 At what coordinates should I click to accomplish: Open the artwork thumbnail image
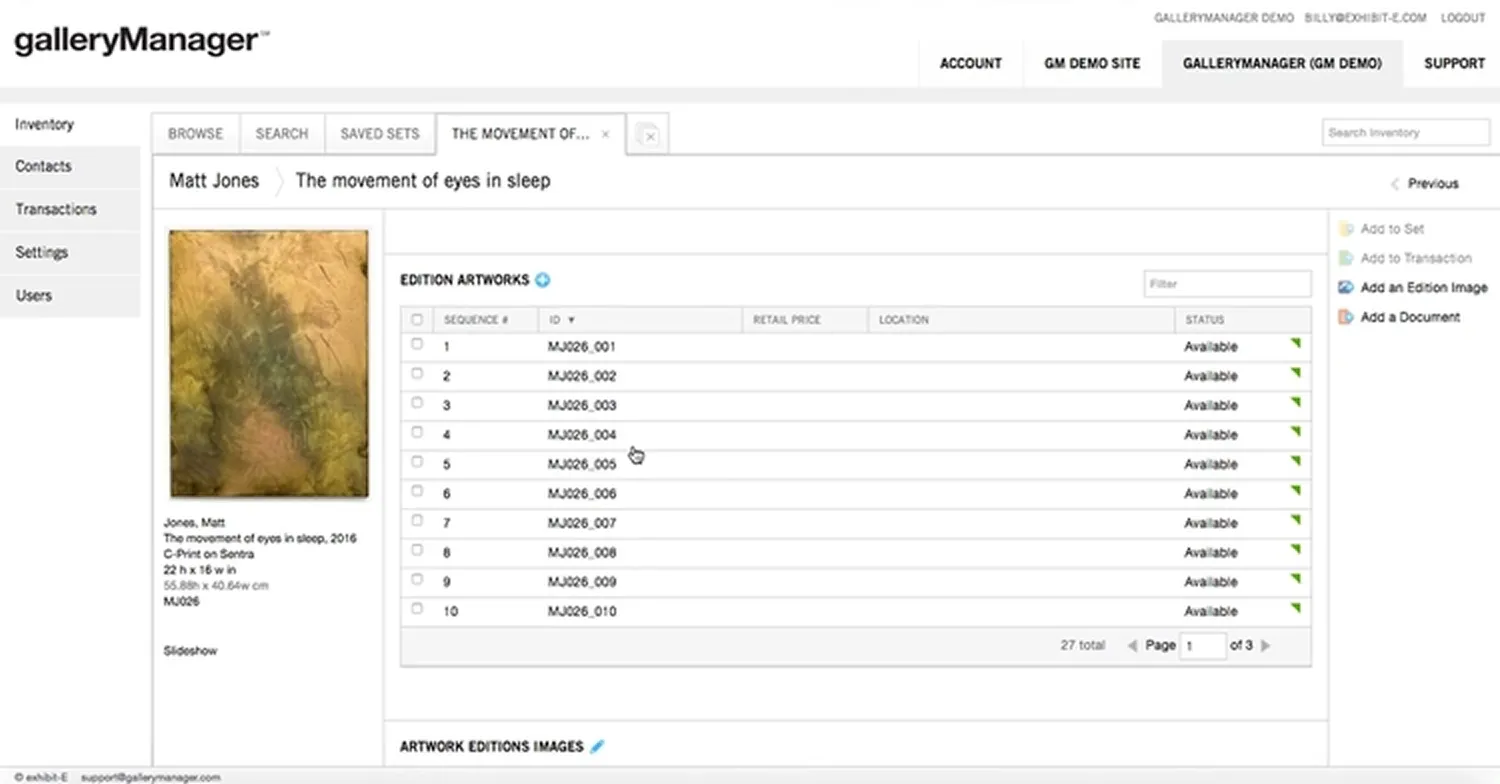click(269, 364)
